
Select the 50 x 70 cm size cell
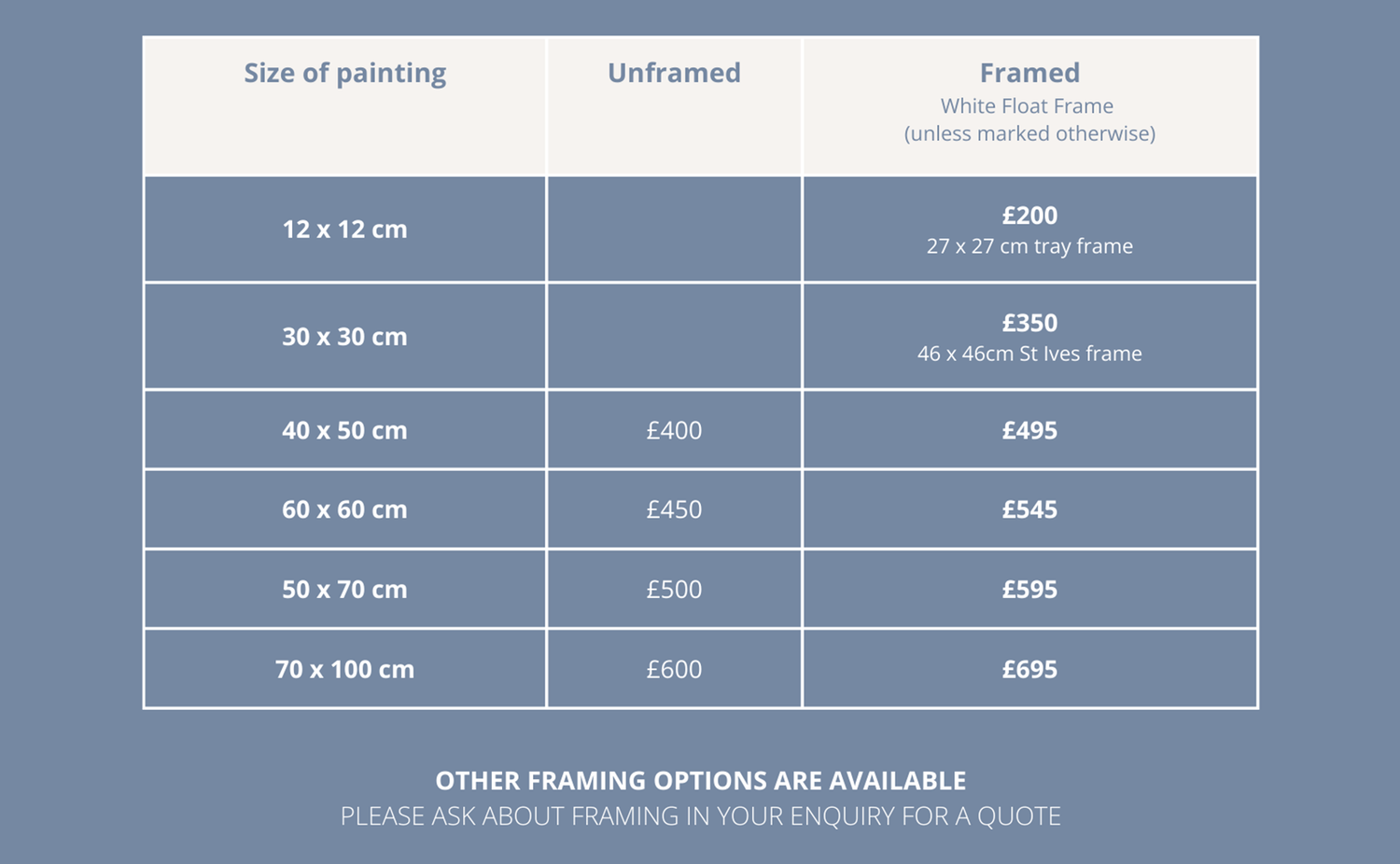[x=344, y=590]
